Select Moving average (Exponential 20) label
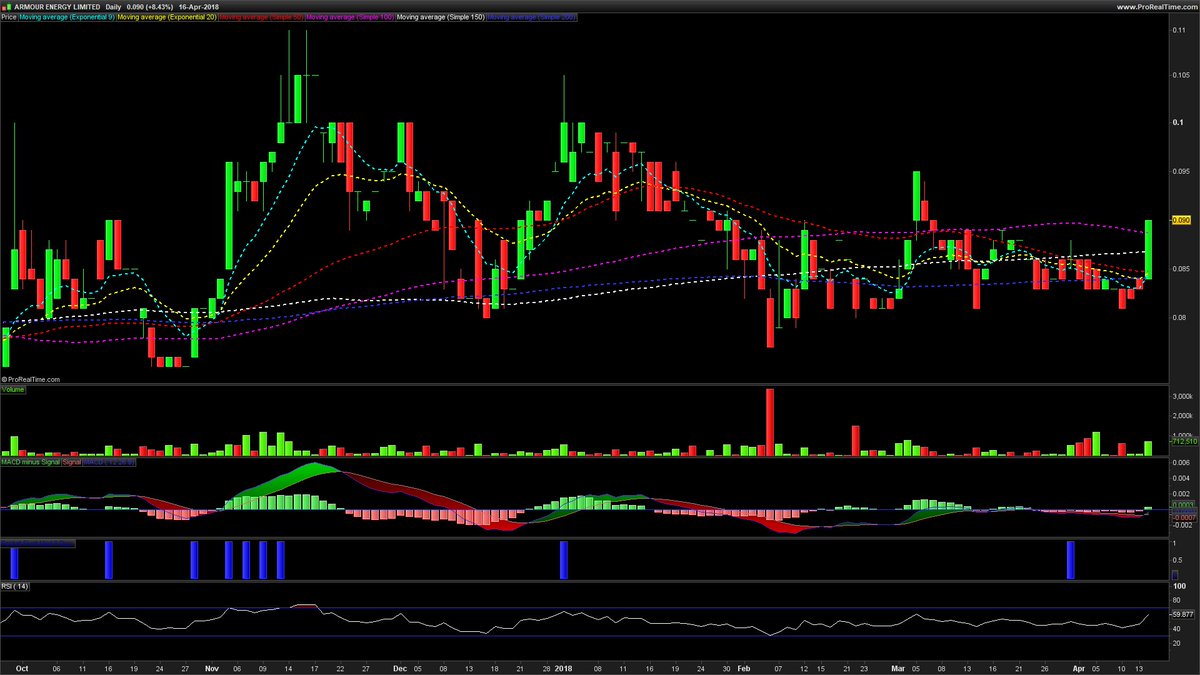This screenshot has height=675, width=1200. click(166, 18)
